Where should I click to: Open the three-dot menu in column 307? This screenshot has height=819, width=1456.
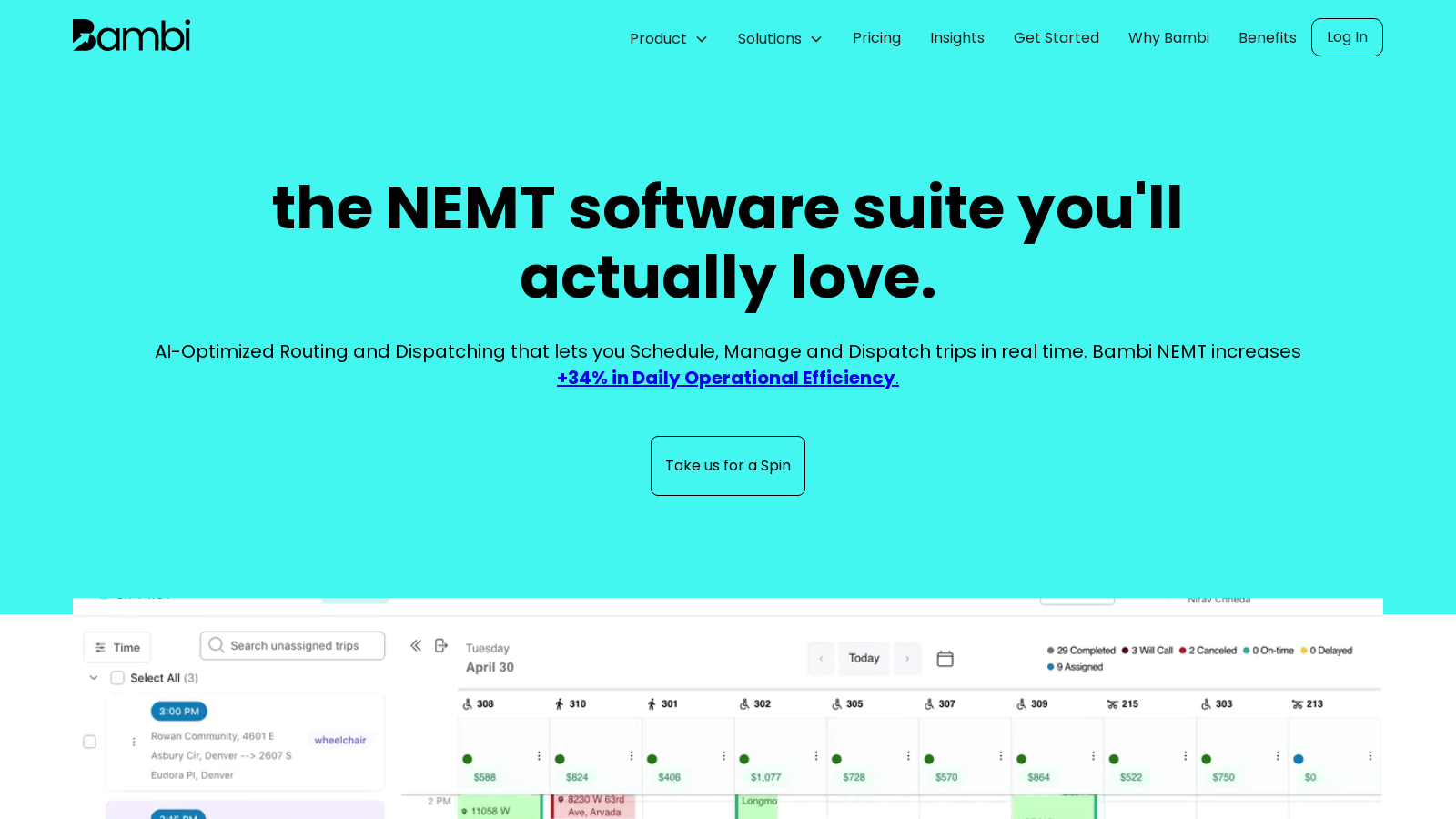1001,756
